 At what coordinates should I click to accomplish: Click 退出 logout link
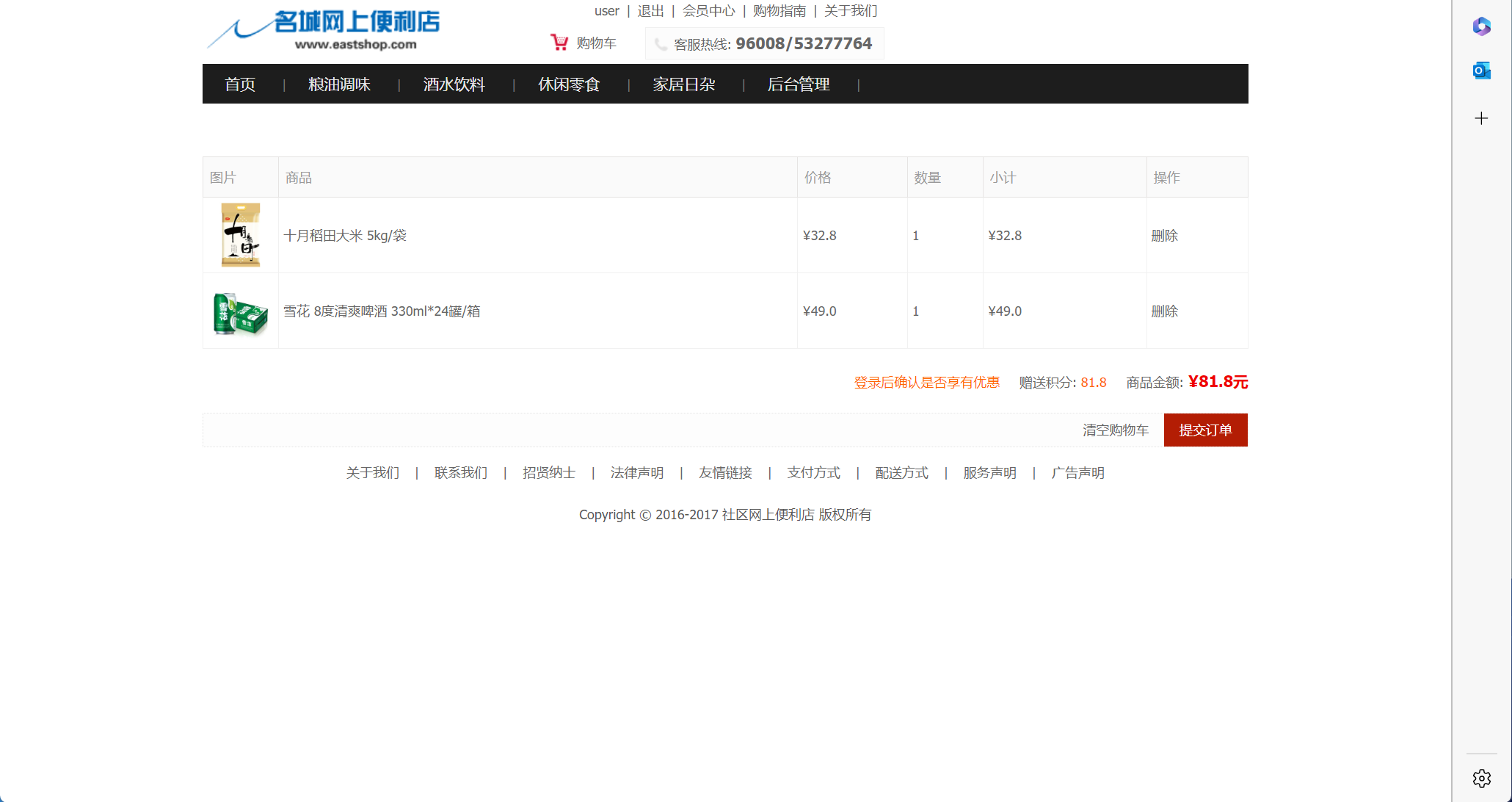pyautogui.click(x=650, y=11)
